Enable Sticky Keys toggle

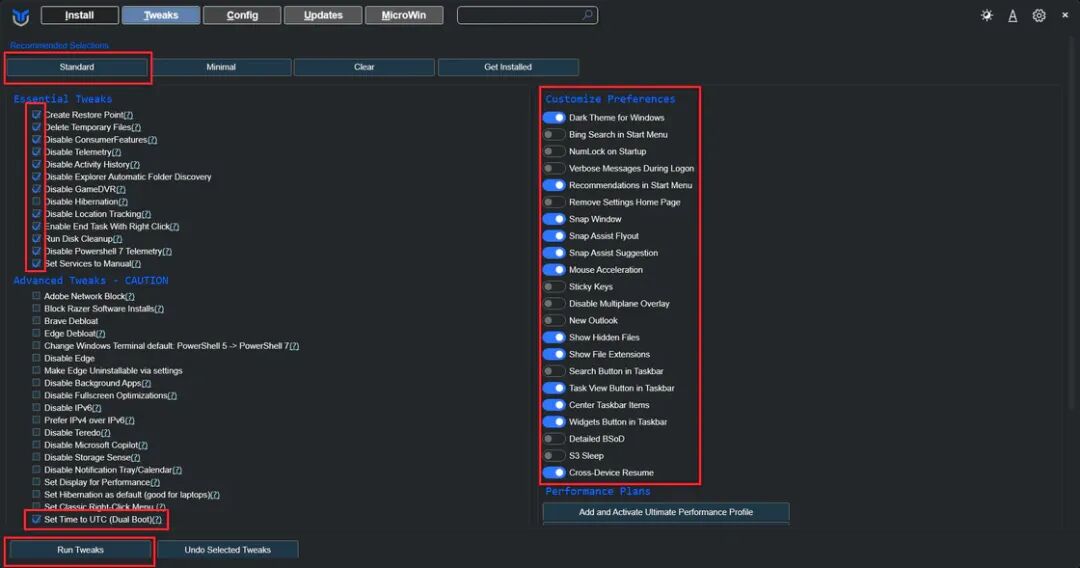[554, 286]
